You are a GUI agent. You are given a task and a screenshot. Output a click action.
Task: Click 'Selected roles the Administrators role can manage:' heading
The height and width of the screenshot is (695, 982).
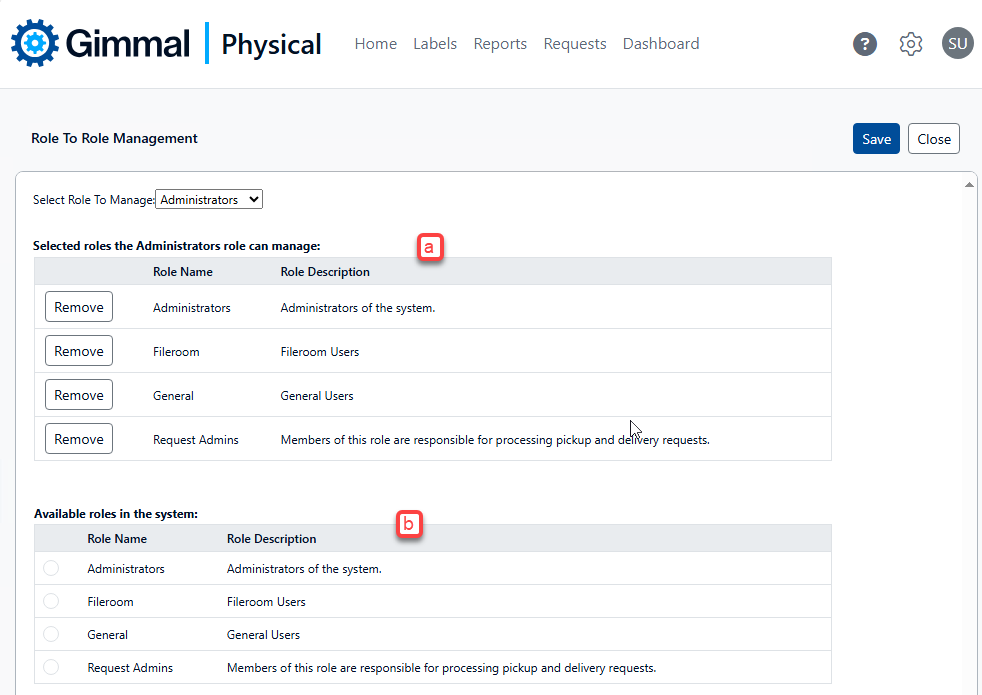pyautogui.click(x=177, y=246)
